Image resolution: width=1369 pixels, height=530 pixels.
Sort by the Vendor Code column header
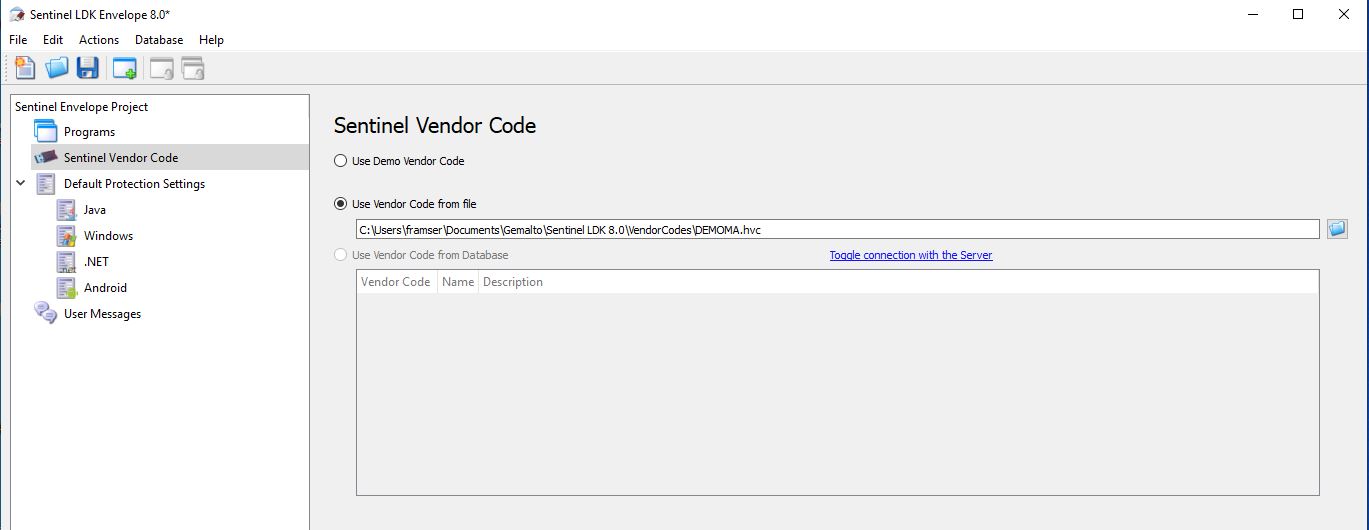[396, 282]
